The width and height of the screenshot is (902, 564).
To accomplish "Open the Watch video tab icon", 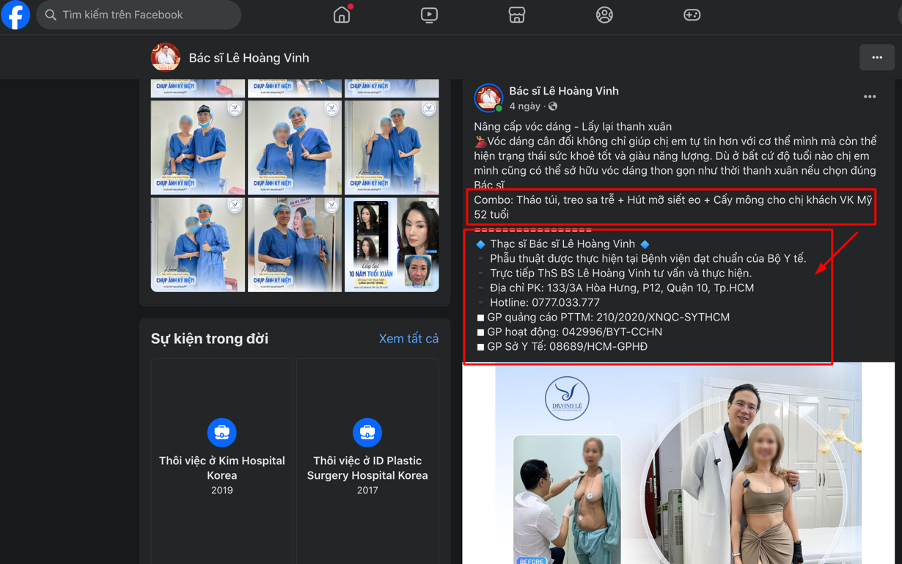I will [429, 15].
